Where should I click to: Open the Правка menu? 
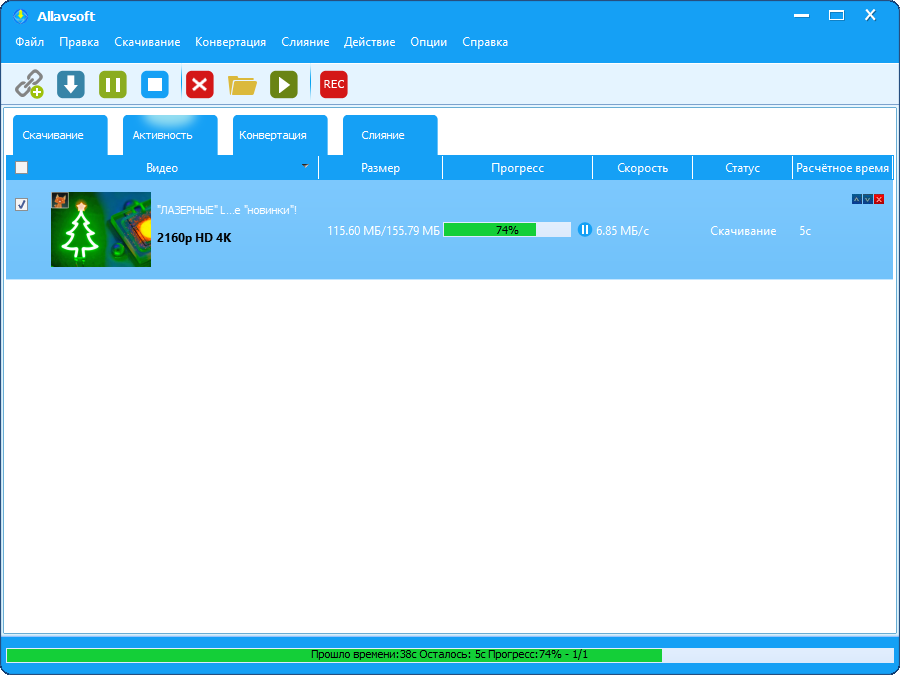coord(79,42)
